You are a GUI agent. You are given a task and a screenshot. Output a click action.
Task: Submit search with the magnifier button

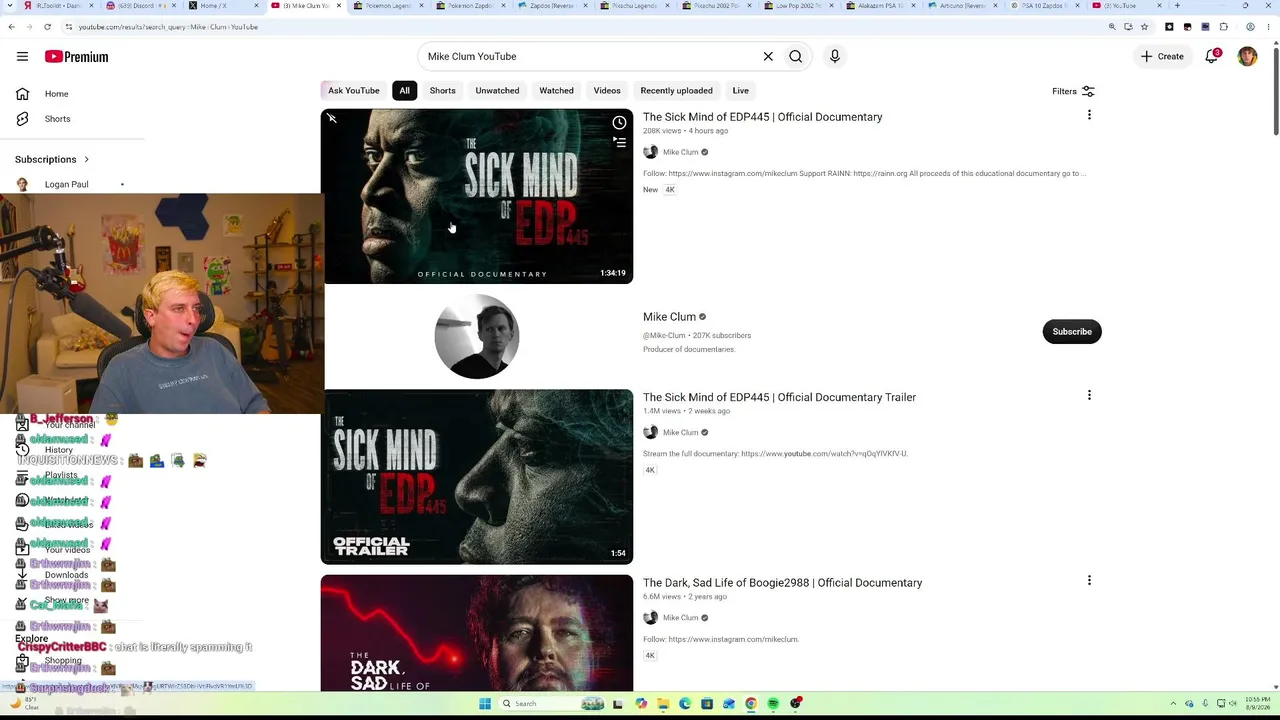[796, 57]
